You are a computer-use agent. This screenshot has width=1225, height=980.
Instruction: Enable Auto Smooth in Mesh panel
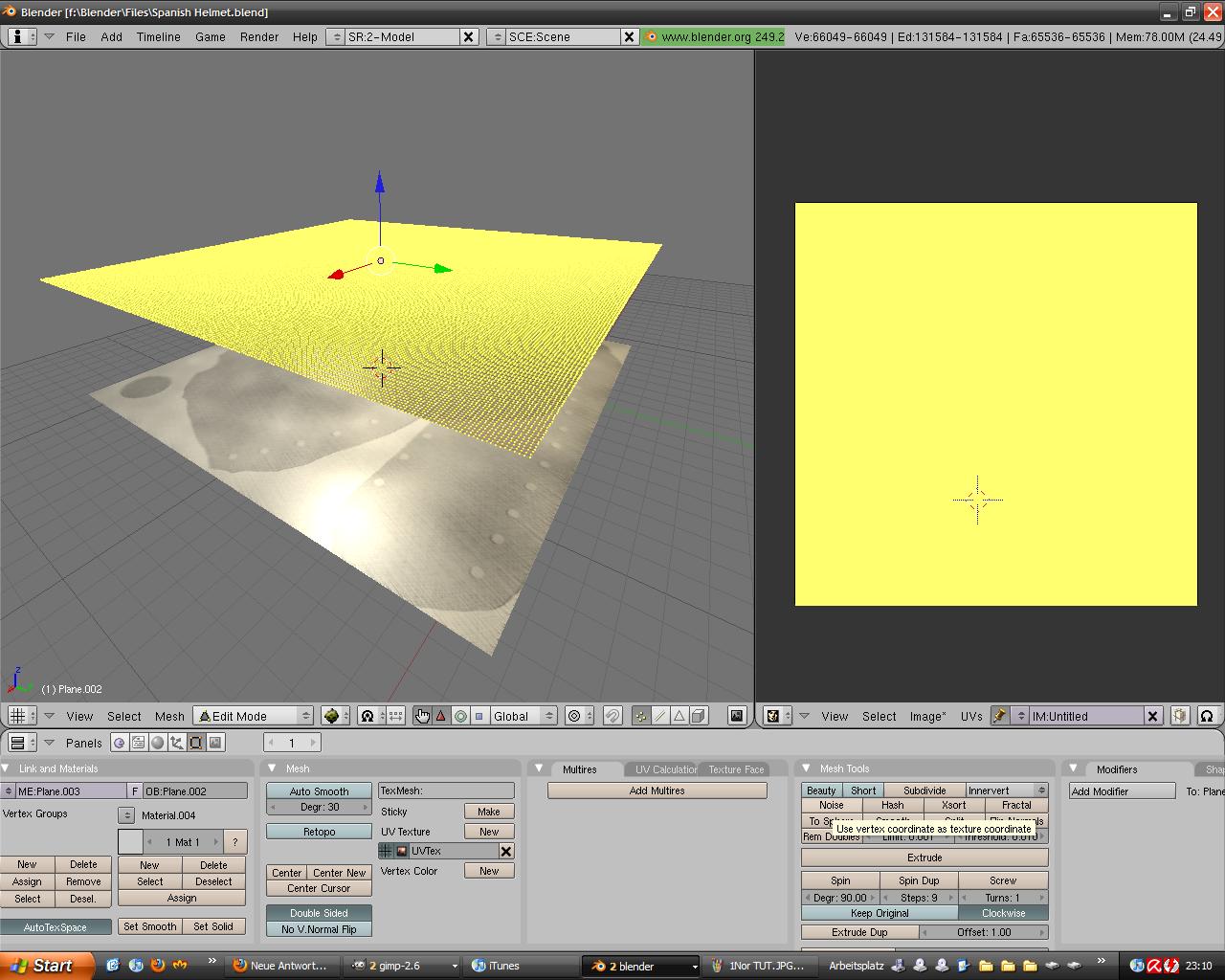(x=319, y=791)
